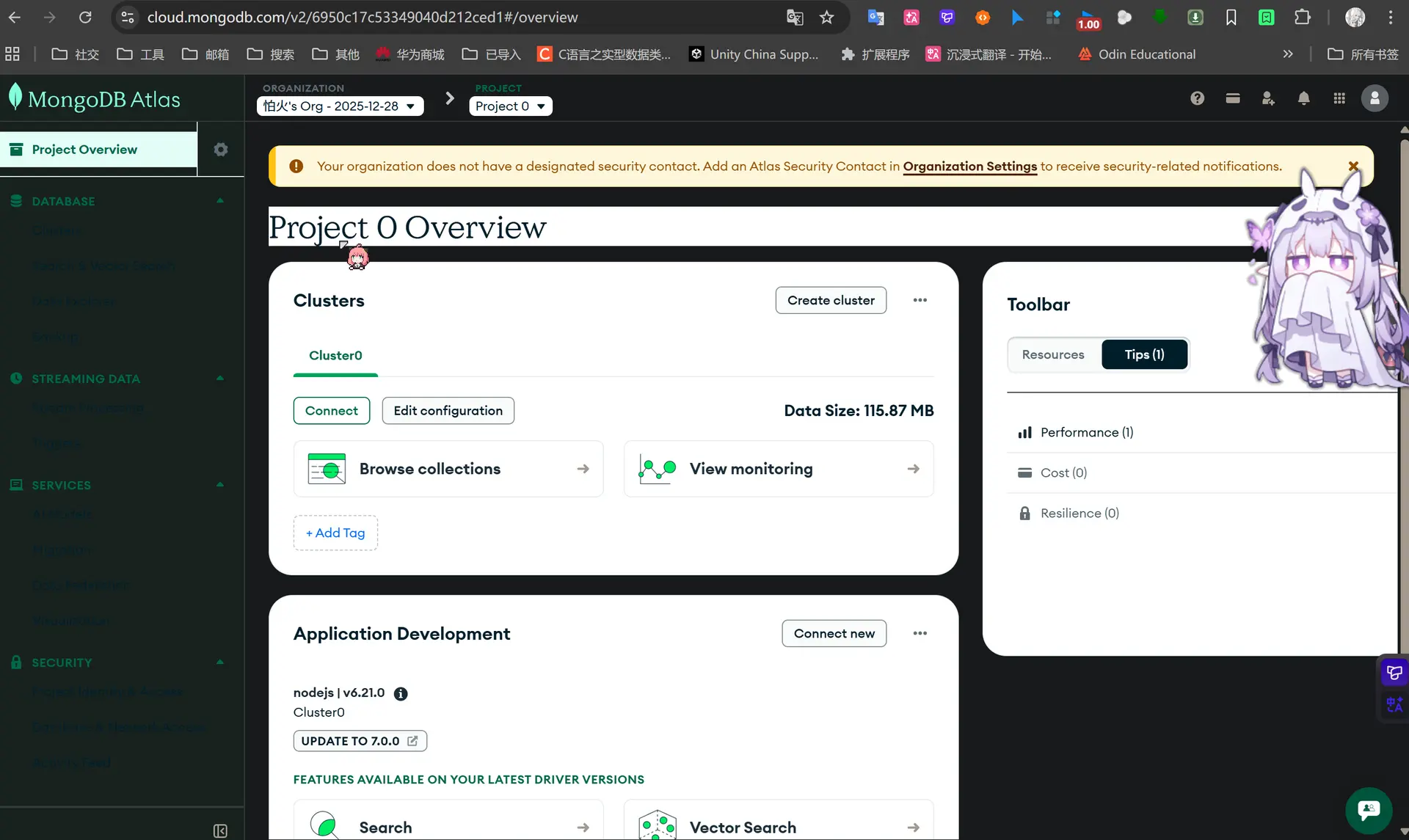Screen dimensions: 1409x840
Task: Open the Chrome profile avatar
Action: [1355, 17]
